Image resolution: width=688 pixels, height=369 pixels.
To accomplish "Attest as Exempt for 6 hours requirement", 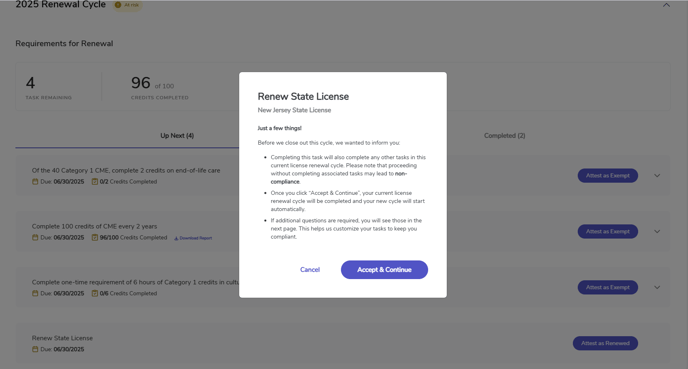I will [608, 287].
